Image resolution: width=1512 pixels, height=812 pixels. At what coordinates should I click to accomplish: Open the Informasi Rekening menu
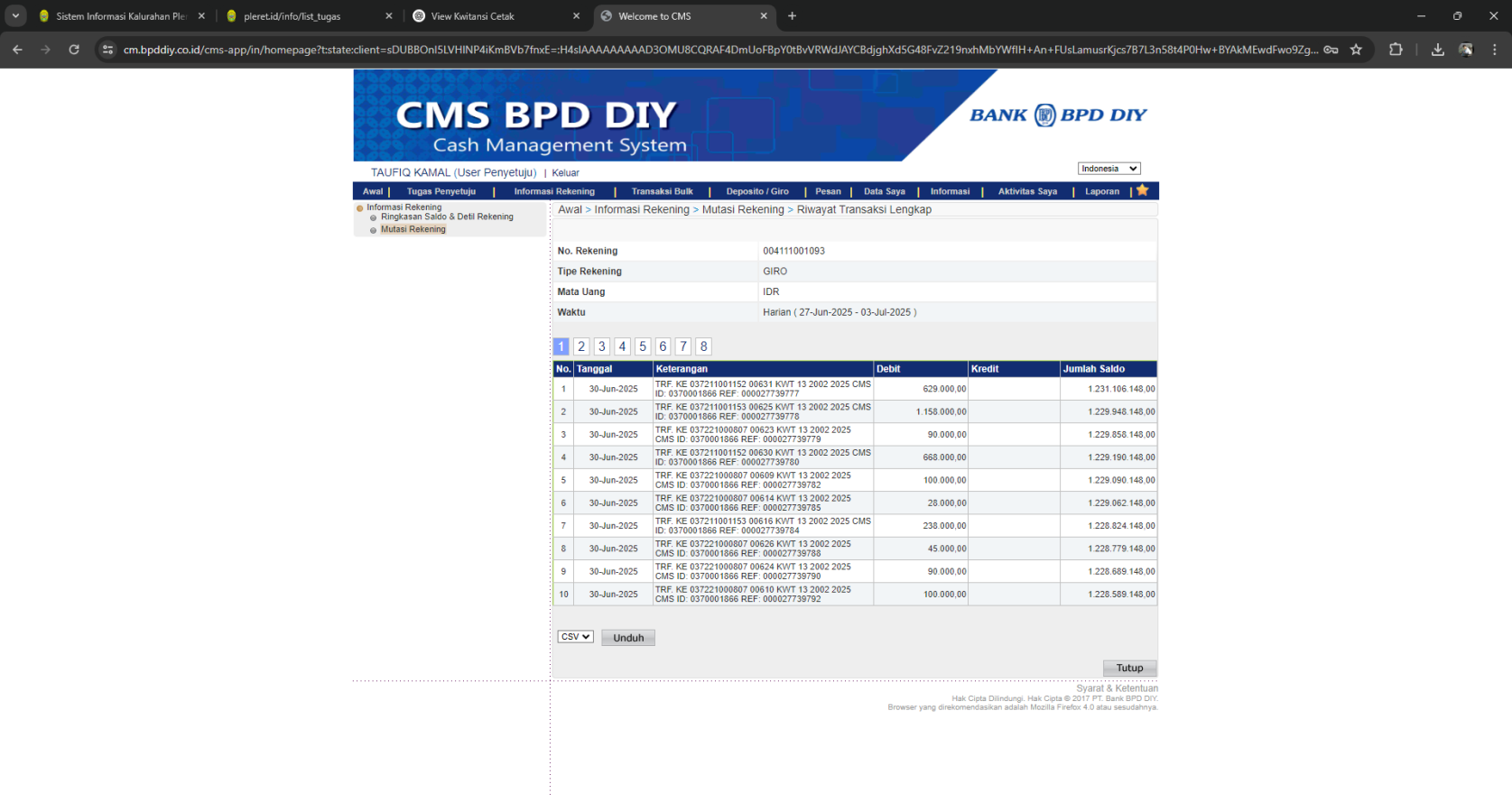[554, 191]
